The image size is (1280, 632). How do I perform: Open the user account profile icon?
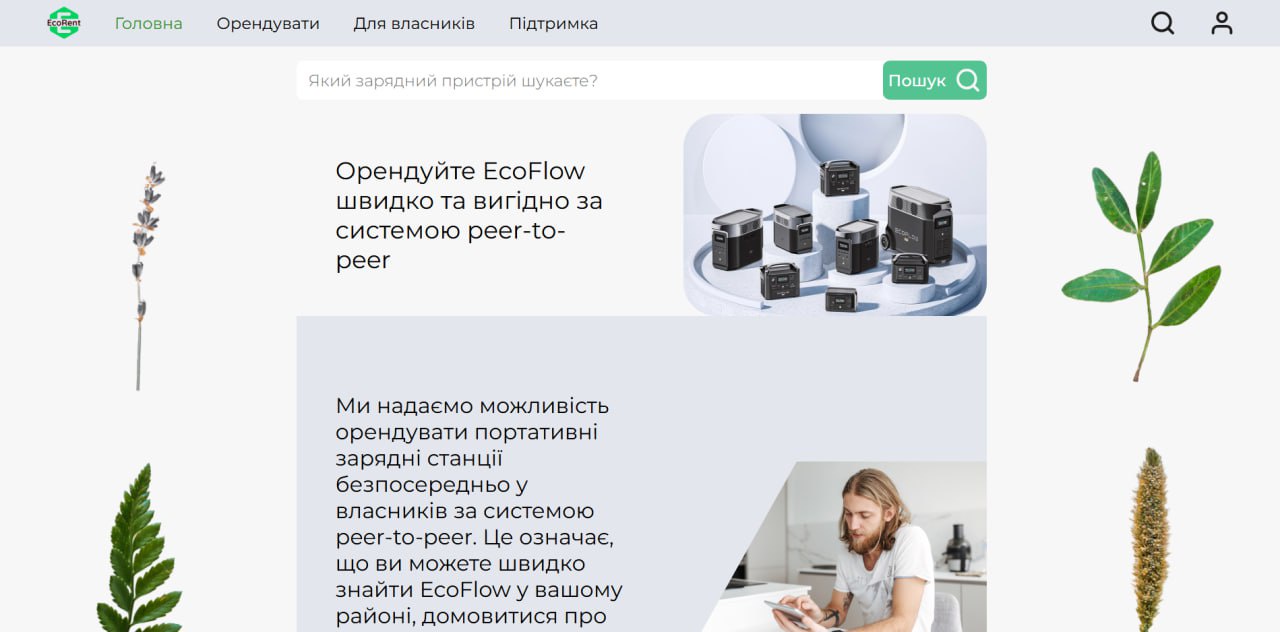tap(1222, 23)
